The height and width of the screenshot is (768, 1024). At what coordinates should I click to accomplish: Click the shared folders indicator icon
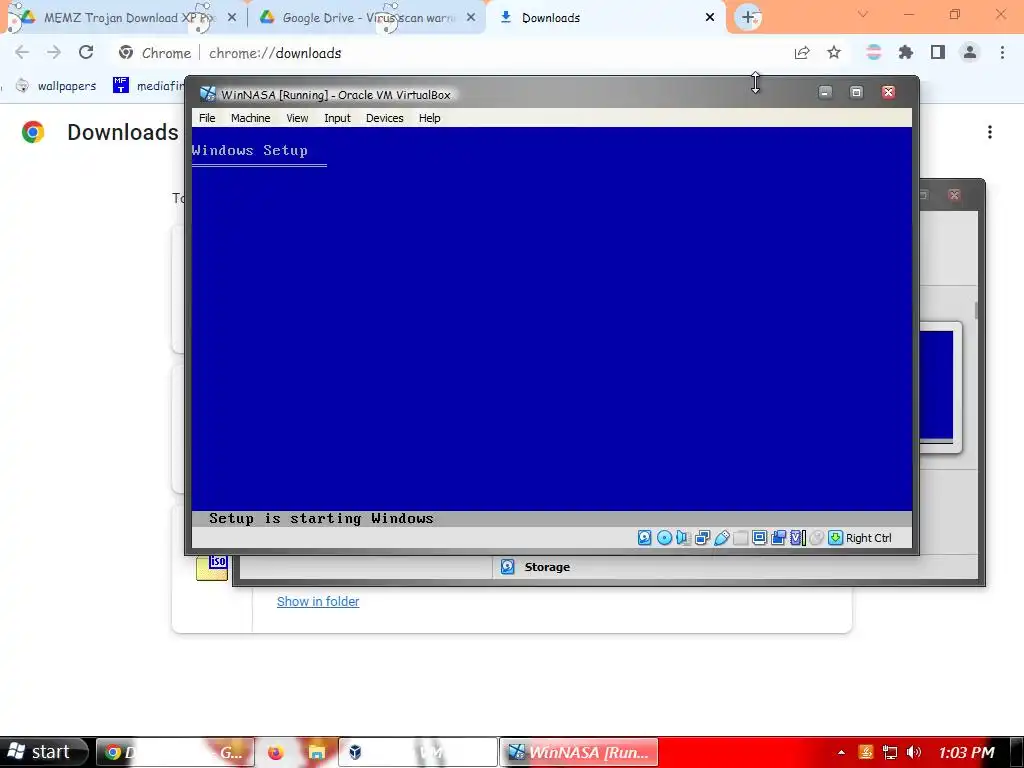[740, 537]
